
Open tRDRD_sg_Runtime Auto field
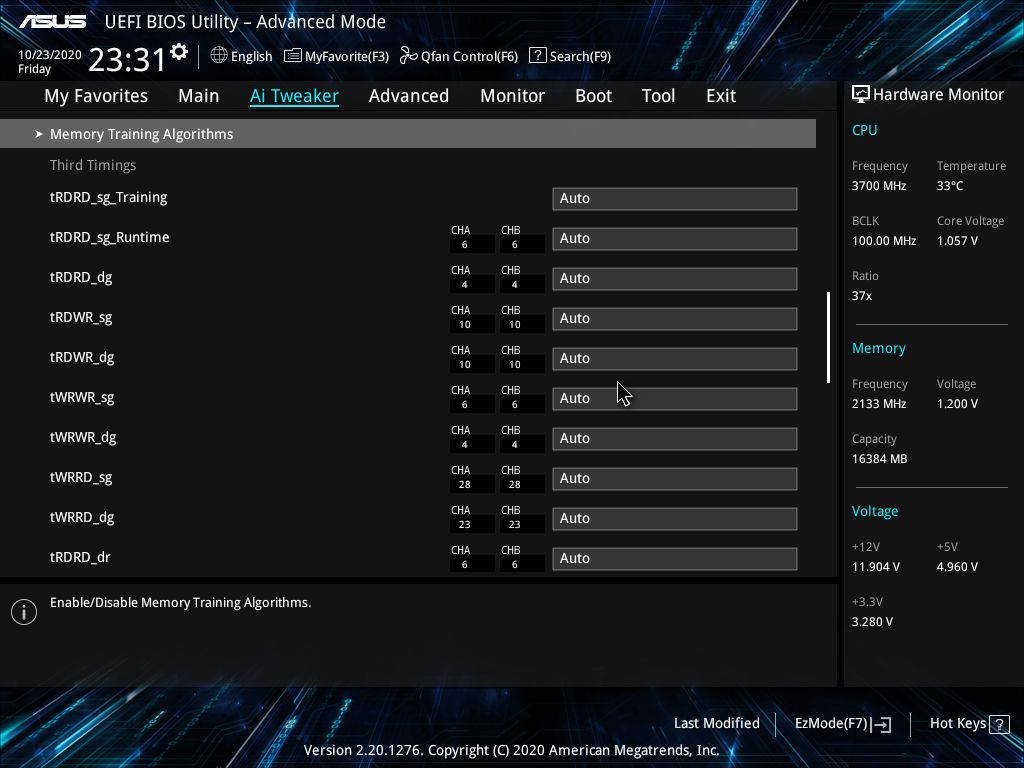click(675, 238)
